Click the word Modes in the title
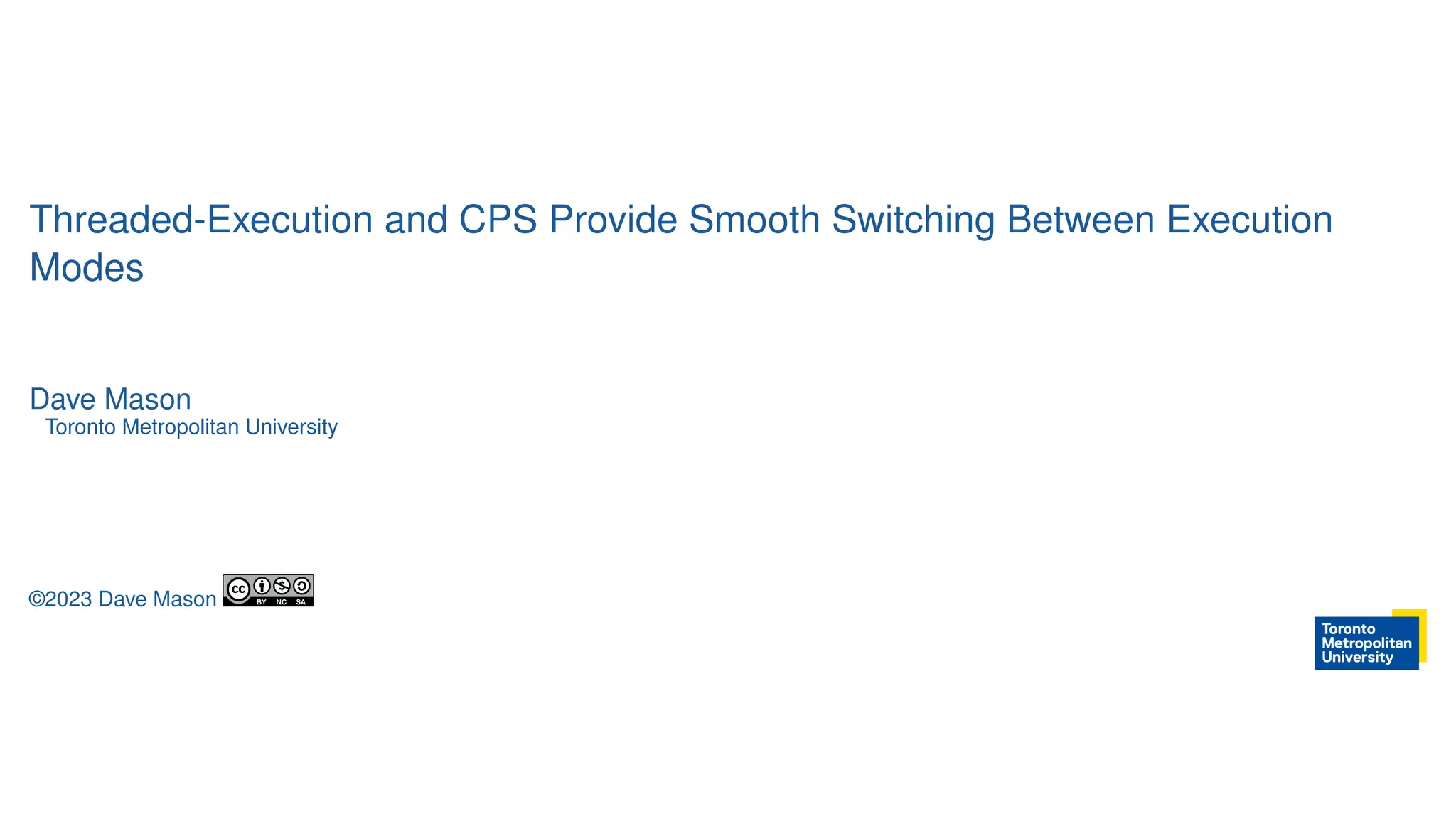 pyautogui.click(x=87, y=268)
